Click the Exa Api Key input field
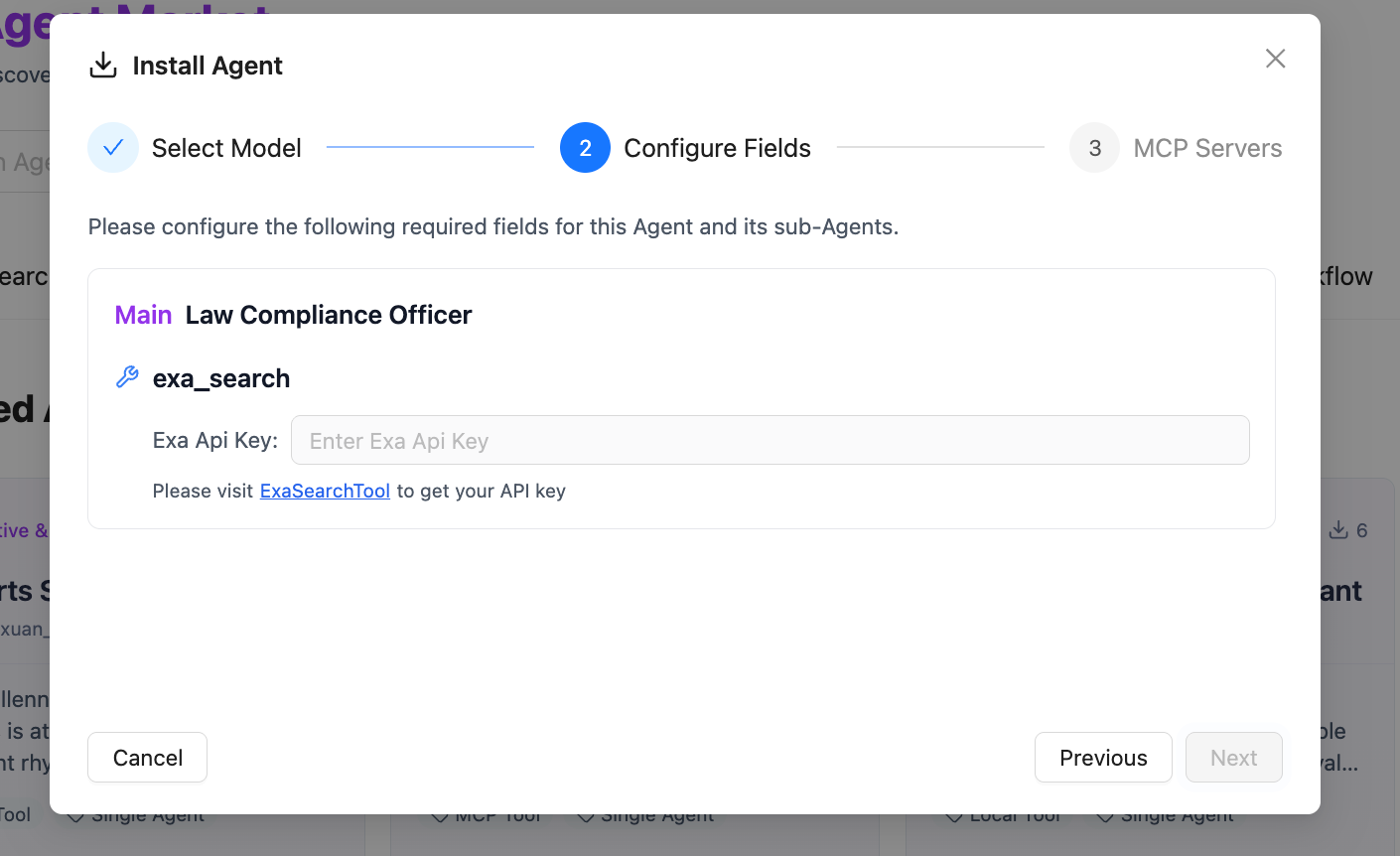Image resolution: width=1400 pixels, height=856 pixels. [770, 440]
